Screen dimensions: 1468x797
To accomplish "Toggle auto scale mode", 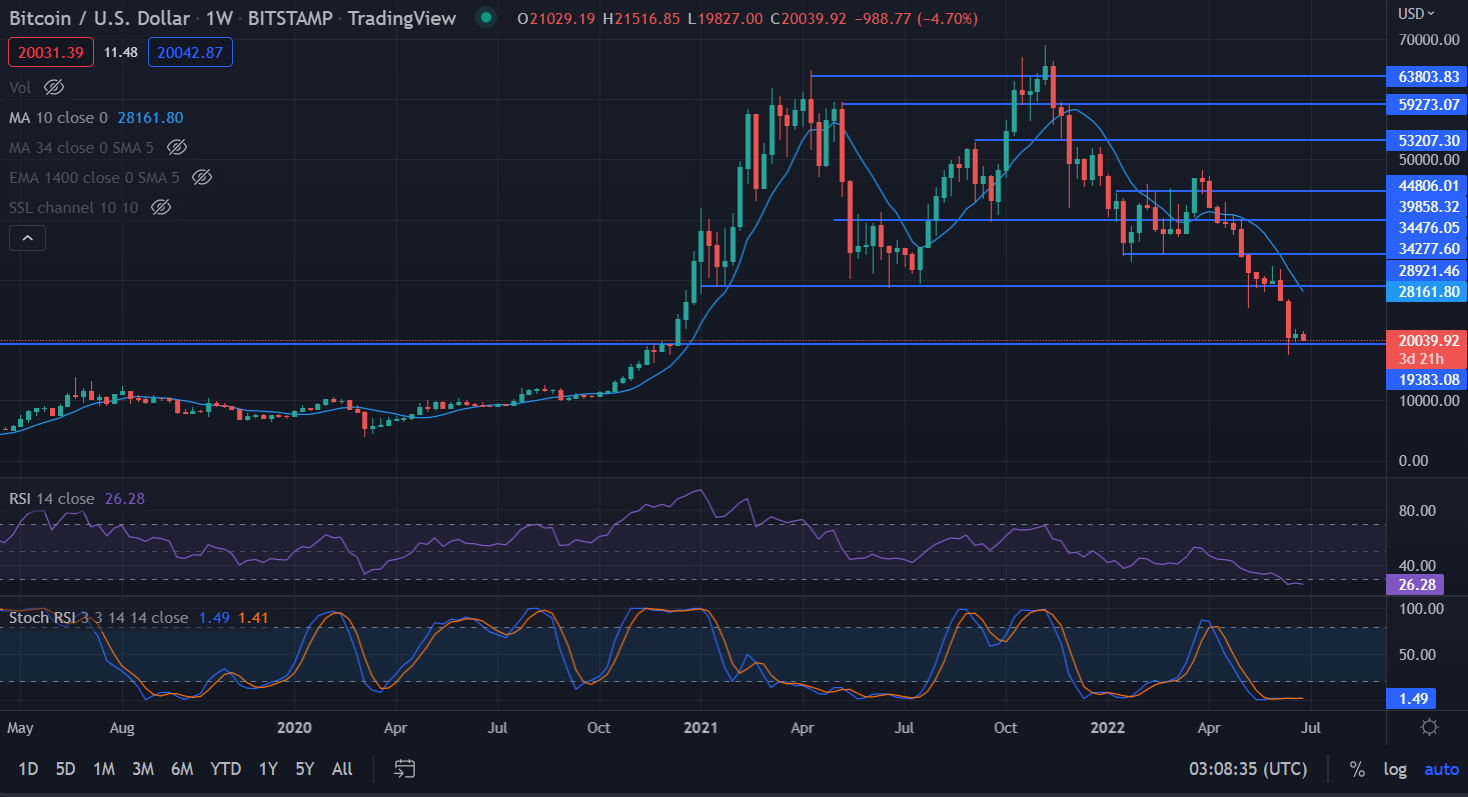I will coord(1442,769).
